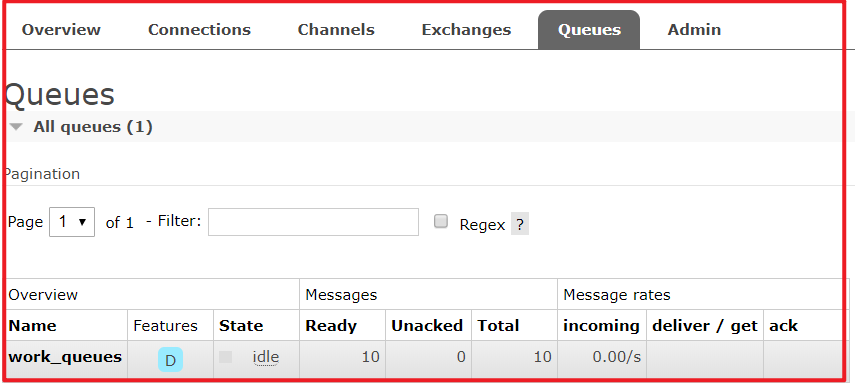
Task: Sort by the Unacked column header
Action: coord(427,326)
